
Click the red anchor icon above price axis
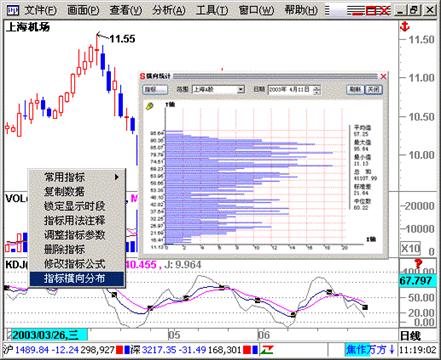(405, 27)
